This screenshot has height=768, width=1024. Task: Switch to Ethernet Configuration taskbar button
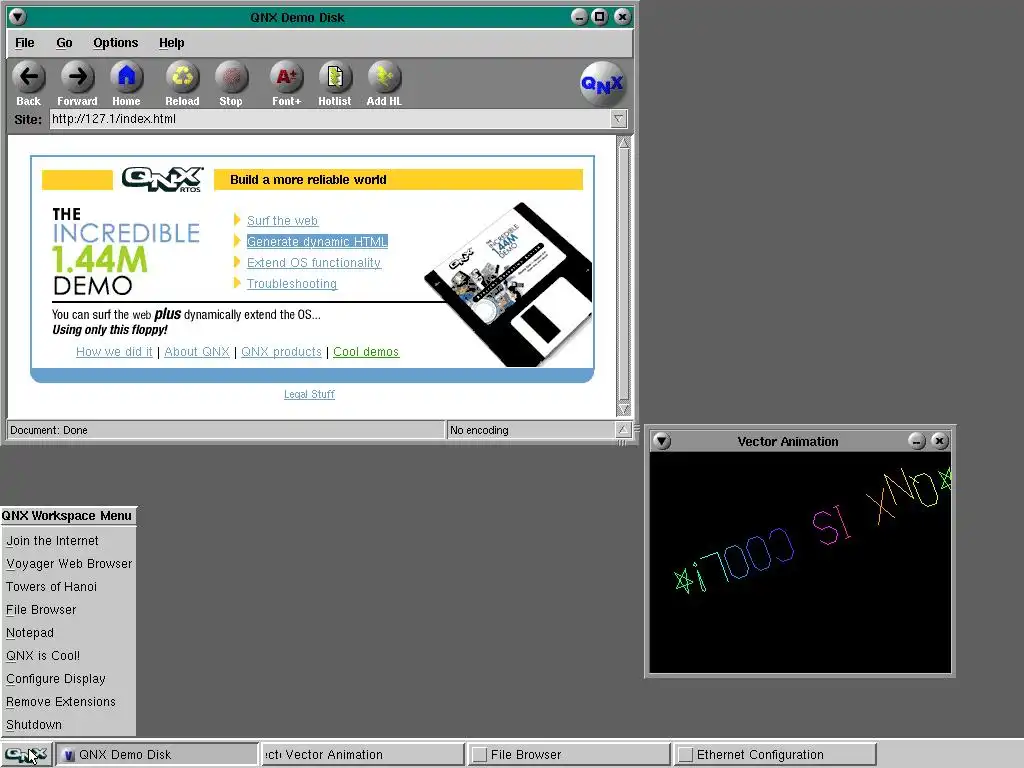pyautogui.click(x=775, y=755)
